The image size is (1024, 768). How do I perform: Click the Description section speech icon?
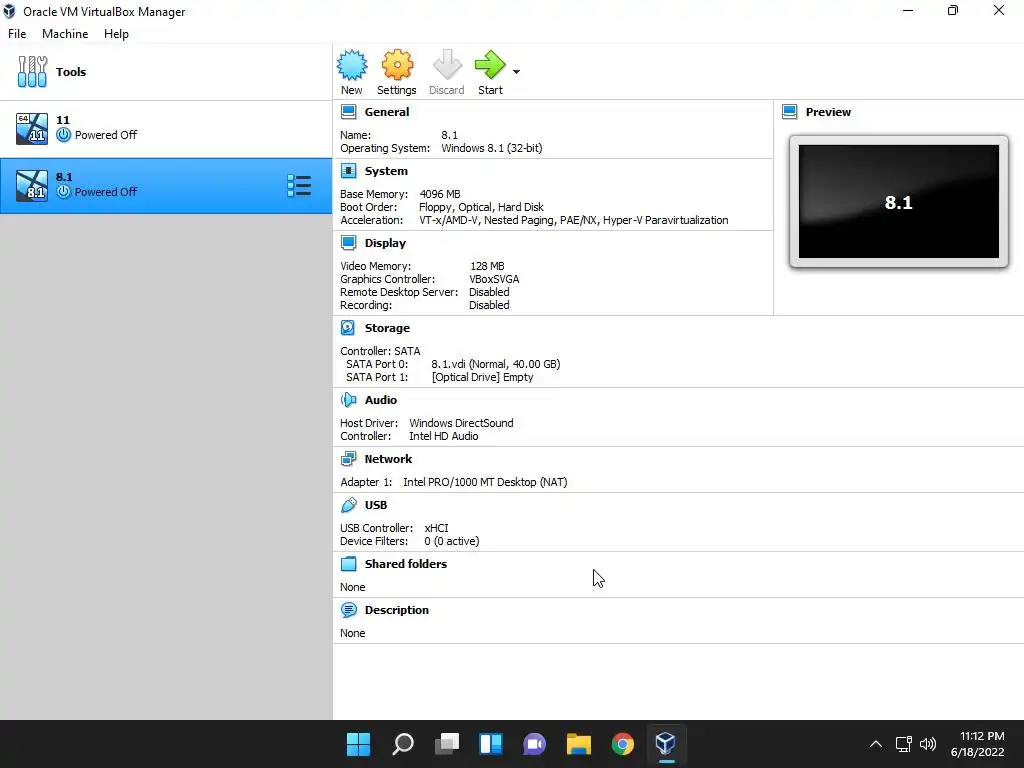tap(349, 610)
